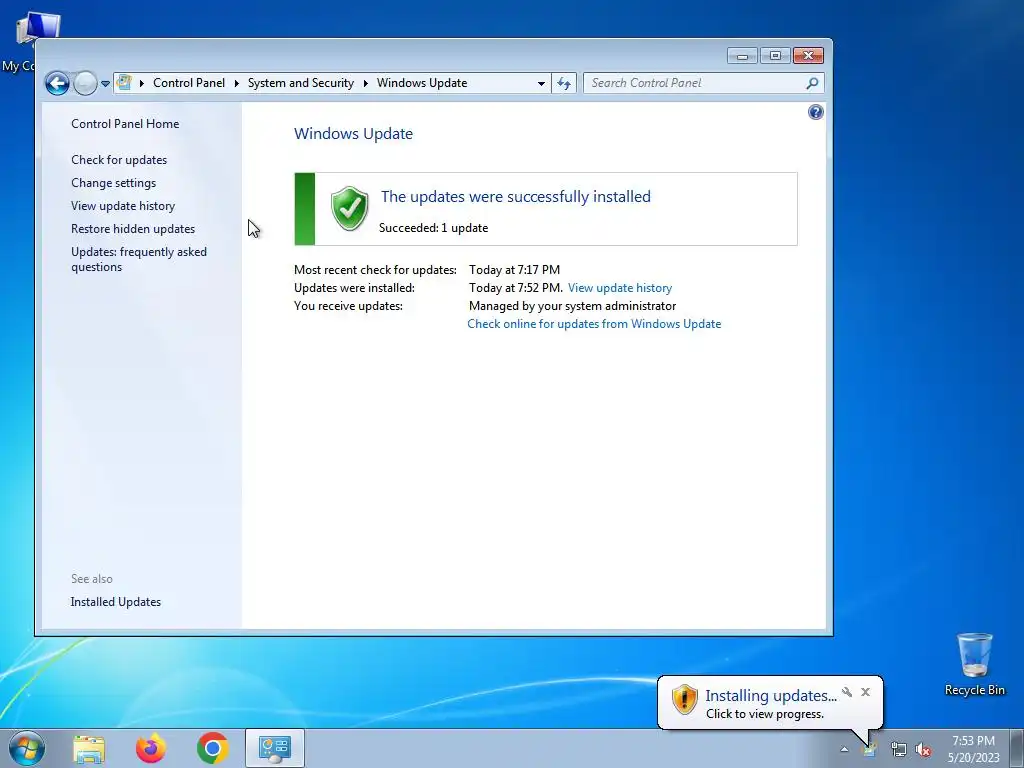1024x768 pixels.
Task: Click the muted volume tray icon
Action: [923, 750]
